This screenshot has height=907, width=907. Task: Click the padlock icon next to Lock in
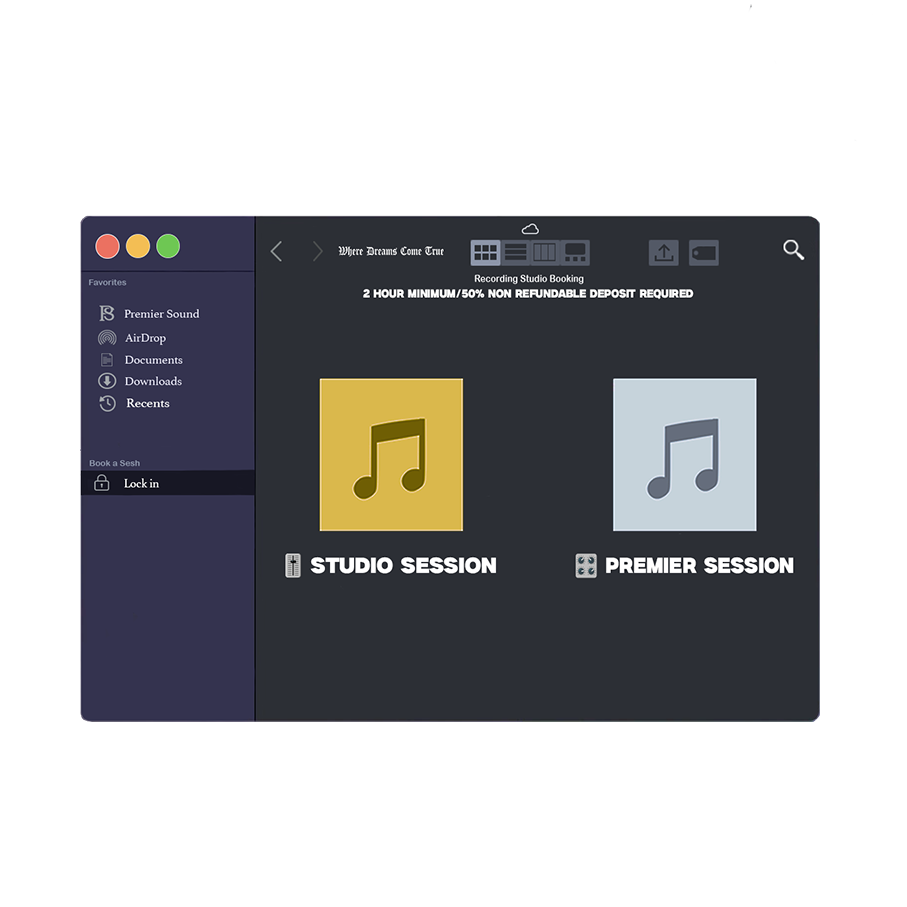[x=102, y=483]
